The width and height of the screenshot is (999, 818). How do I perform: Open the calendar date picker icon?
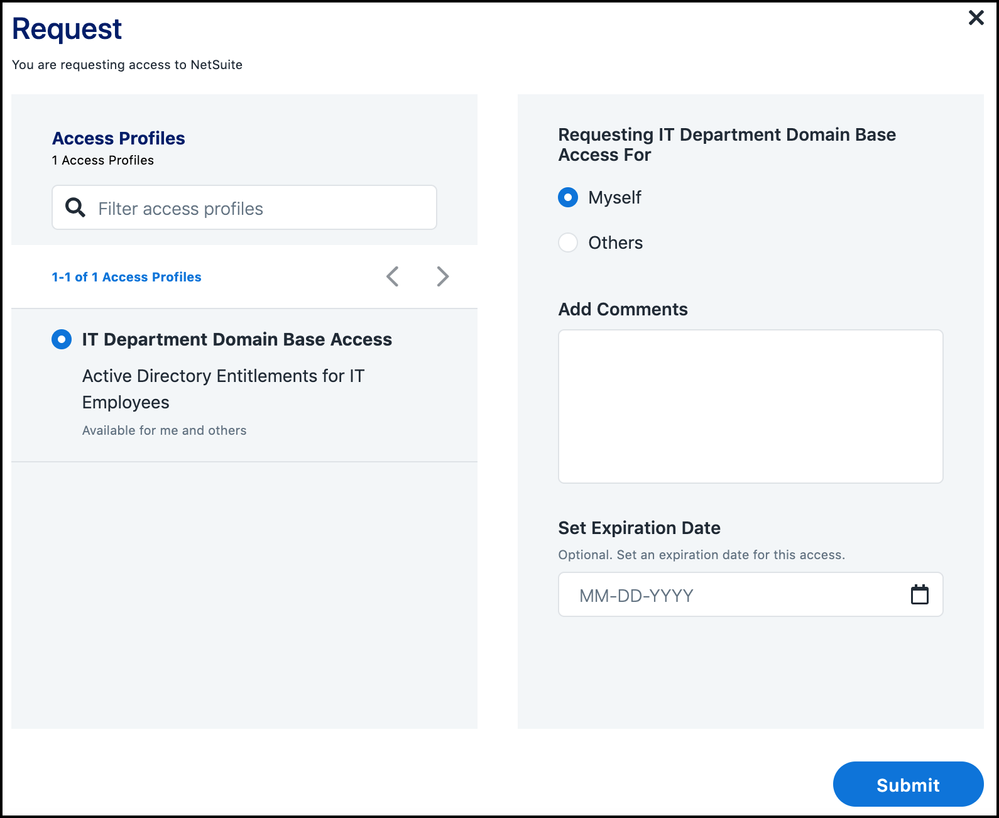[919, 595]
